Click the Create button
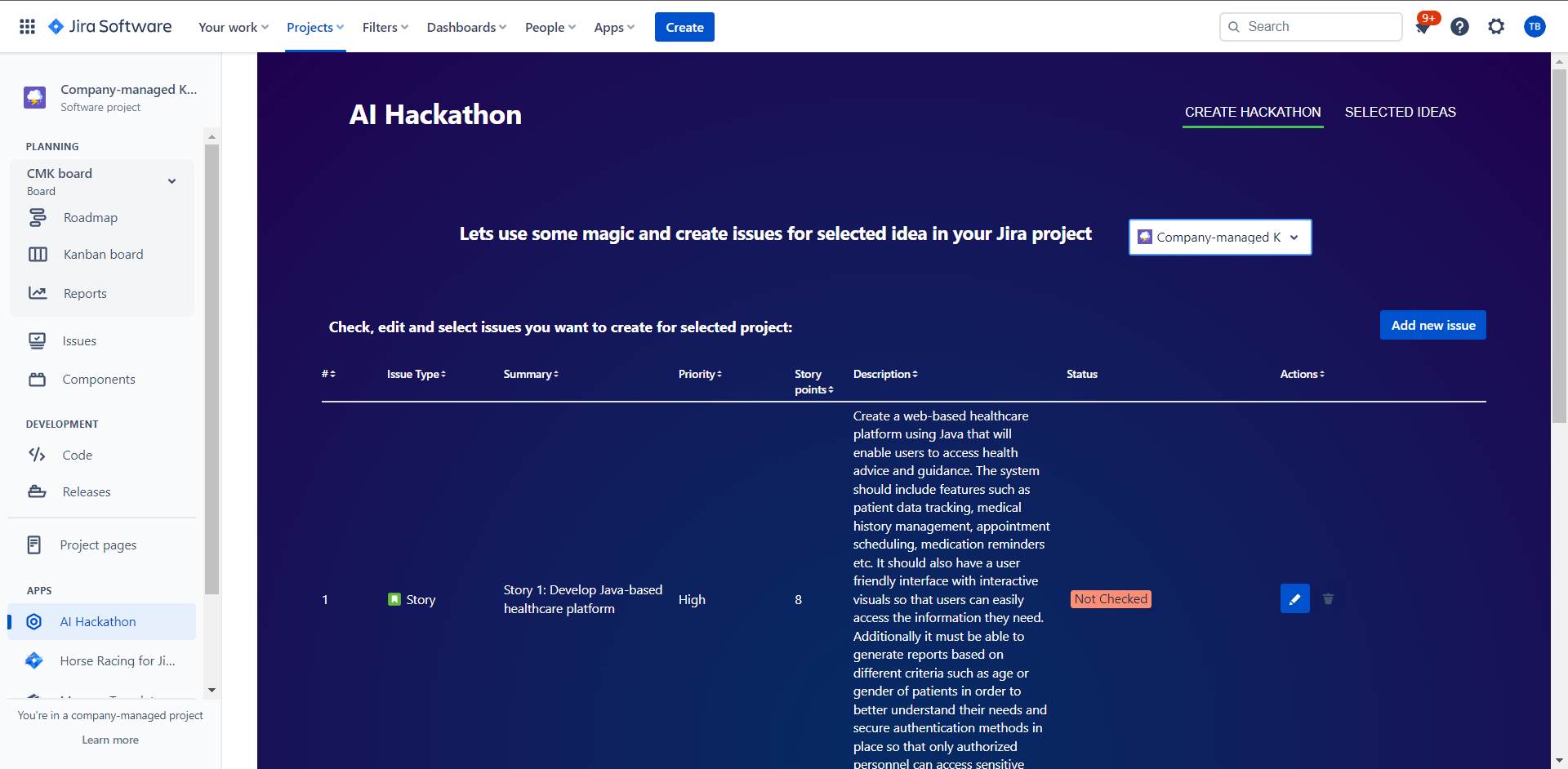 (x=684, y=27)
